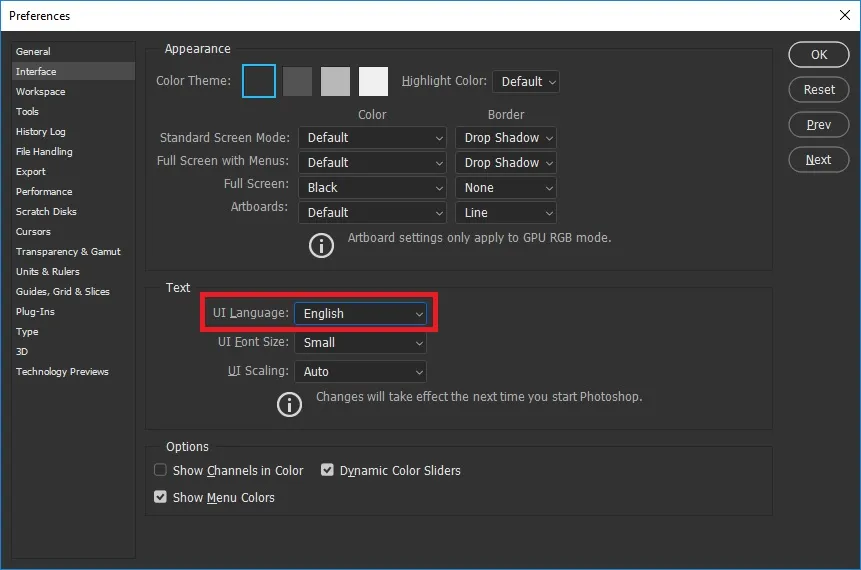The height and width of the screenshot is (570, 861).
Task: Open Standard Screen Mode border dropdown
Action: (x=506, y=138)
